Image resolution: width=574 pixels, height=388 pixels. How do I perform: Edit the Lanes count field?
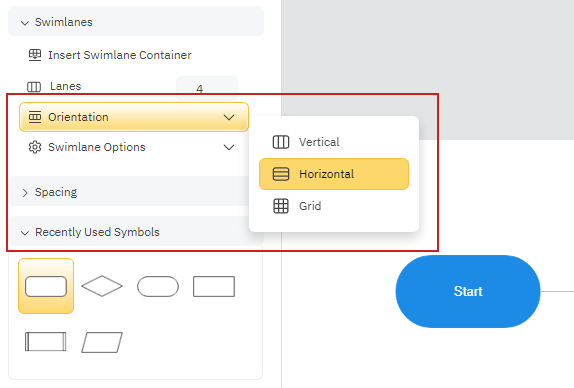tap(207, 88)
